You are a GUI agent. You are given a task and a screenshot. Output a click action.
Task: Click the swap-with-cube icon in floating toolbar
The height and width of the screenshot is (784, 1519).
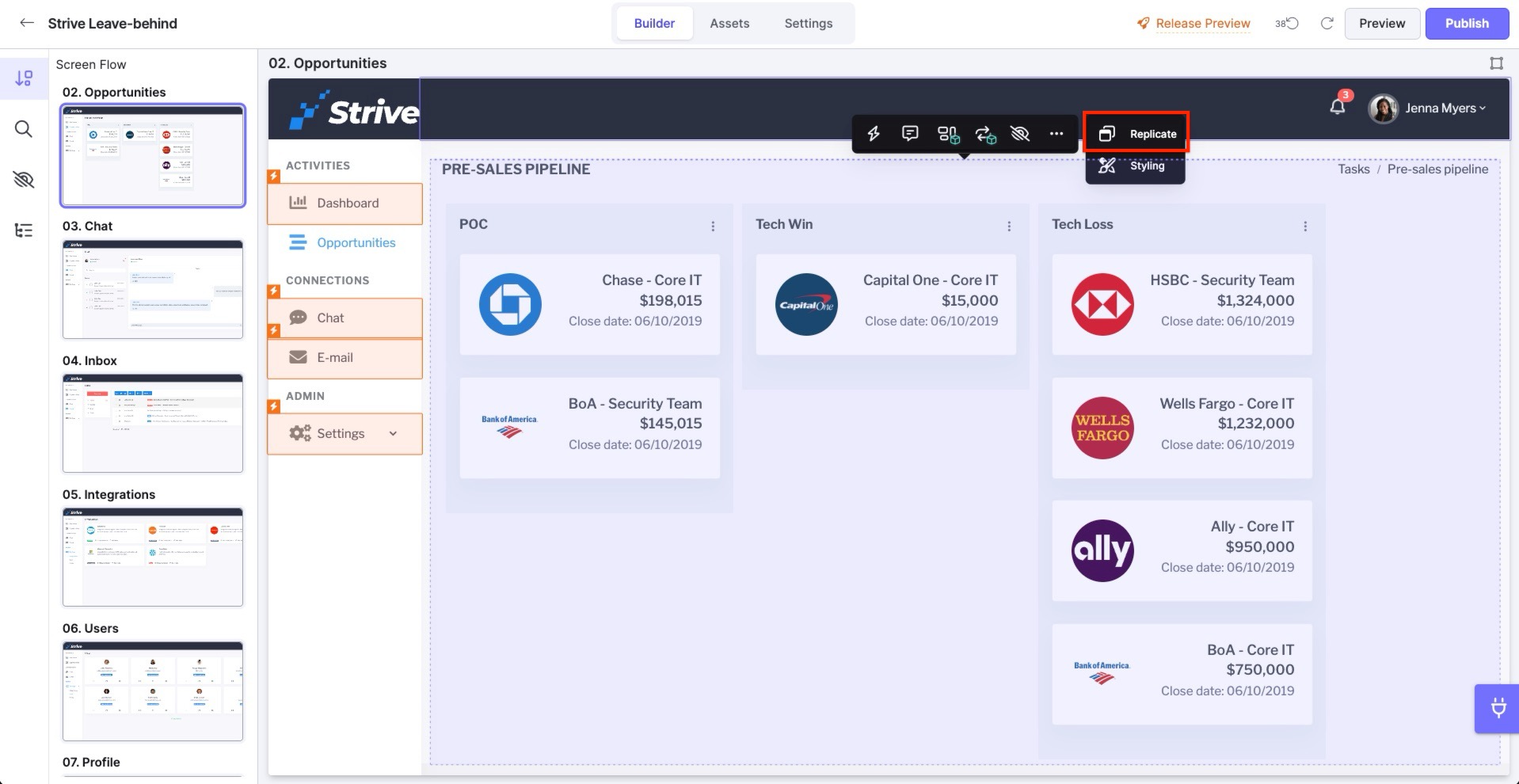click(985, 135)
